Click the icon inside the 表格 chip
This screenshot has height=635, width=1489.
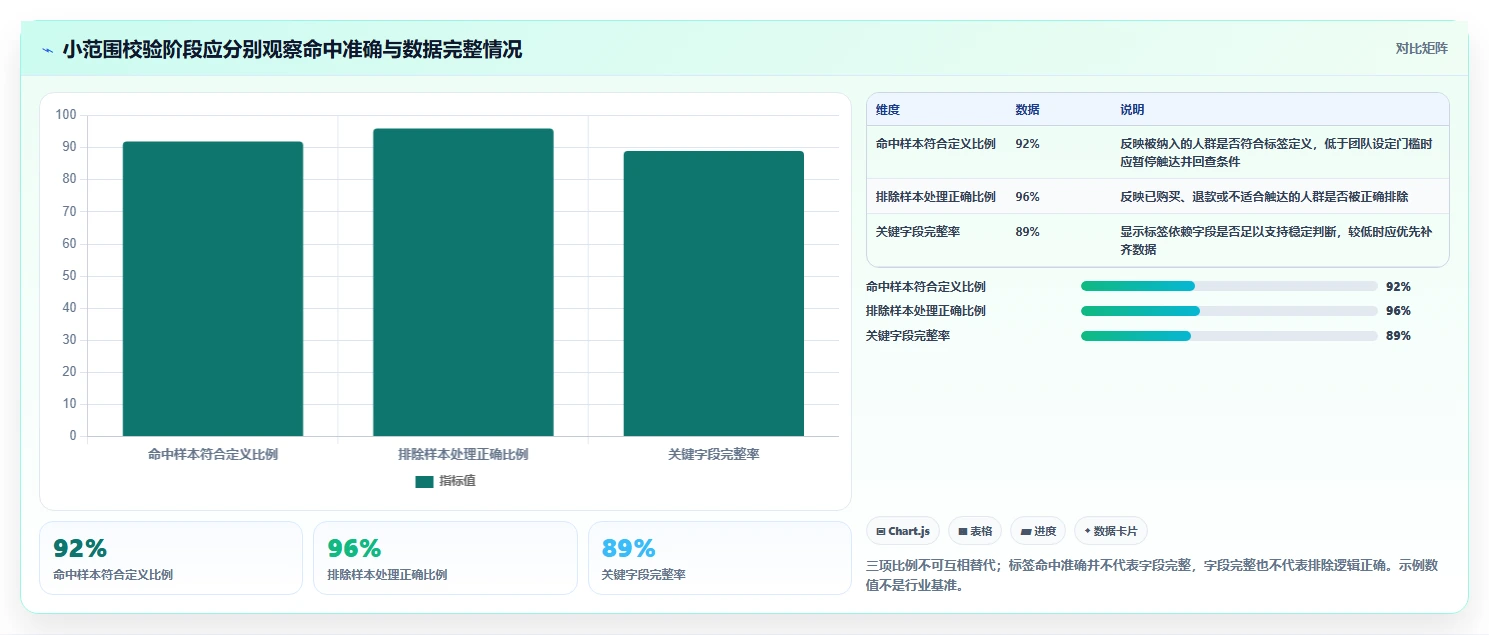coord(963,532)
